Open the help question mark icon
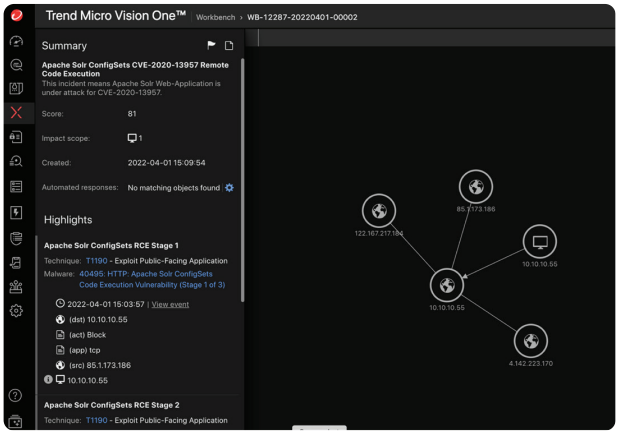 click(15, 395)
